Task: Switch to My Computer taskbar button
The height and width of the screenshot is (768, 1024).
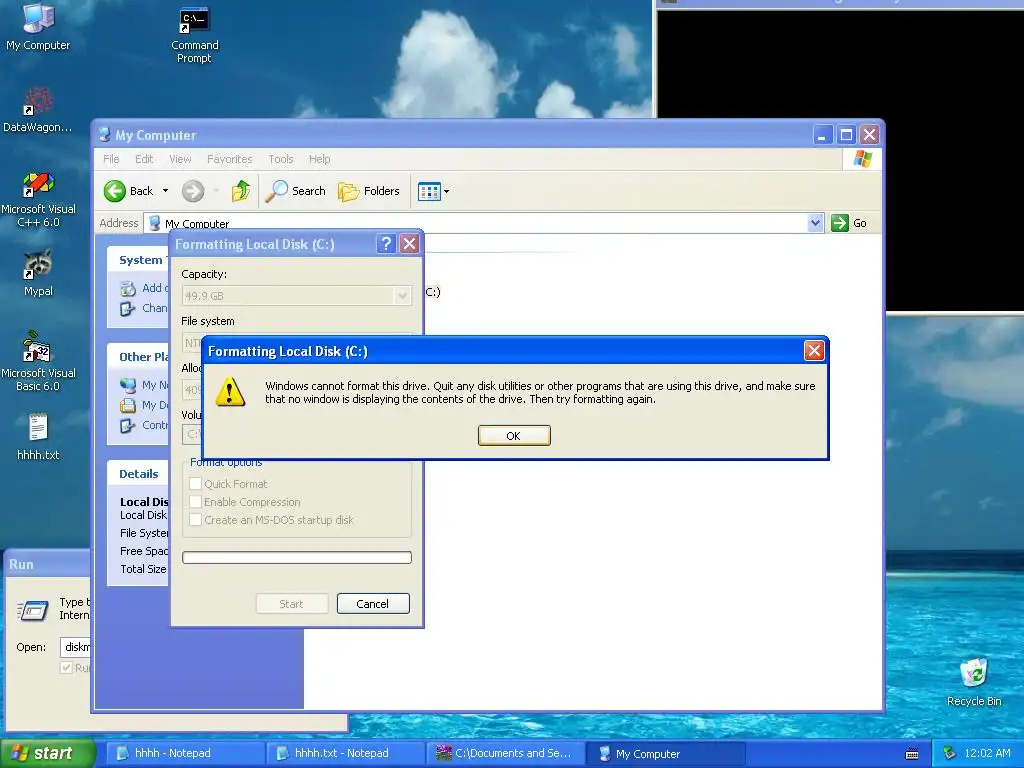Action: [x=665, y=753]
